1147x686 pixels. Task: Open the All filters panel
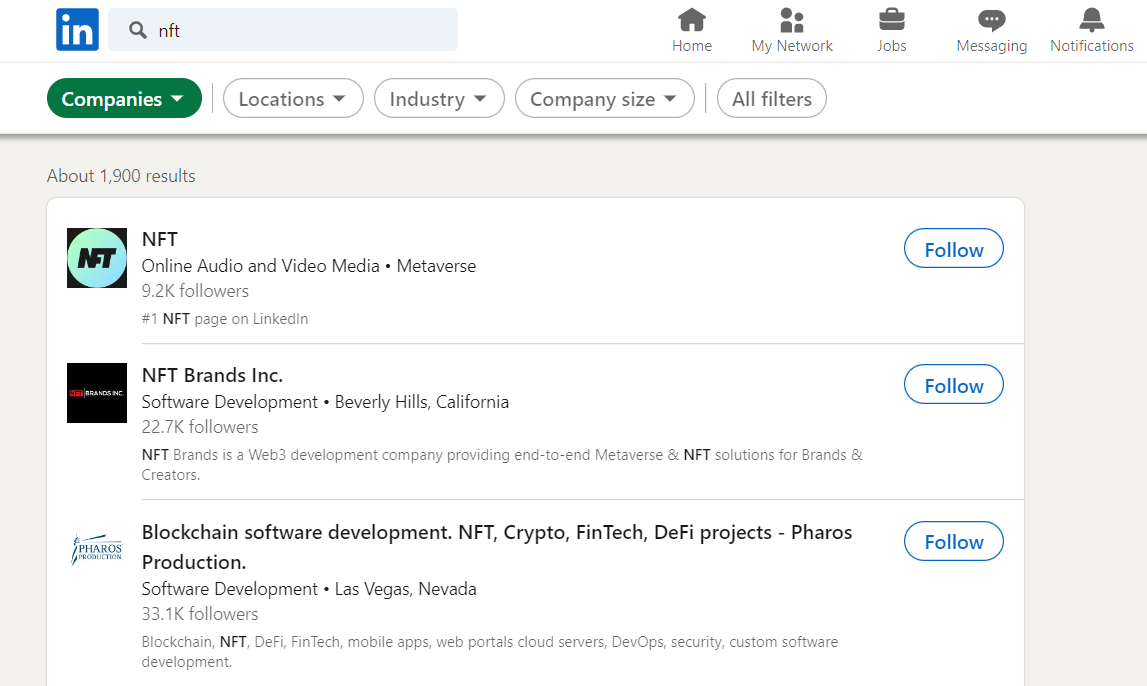(771, 98)
